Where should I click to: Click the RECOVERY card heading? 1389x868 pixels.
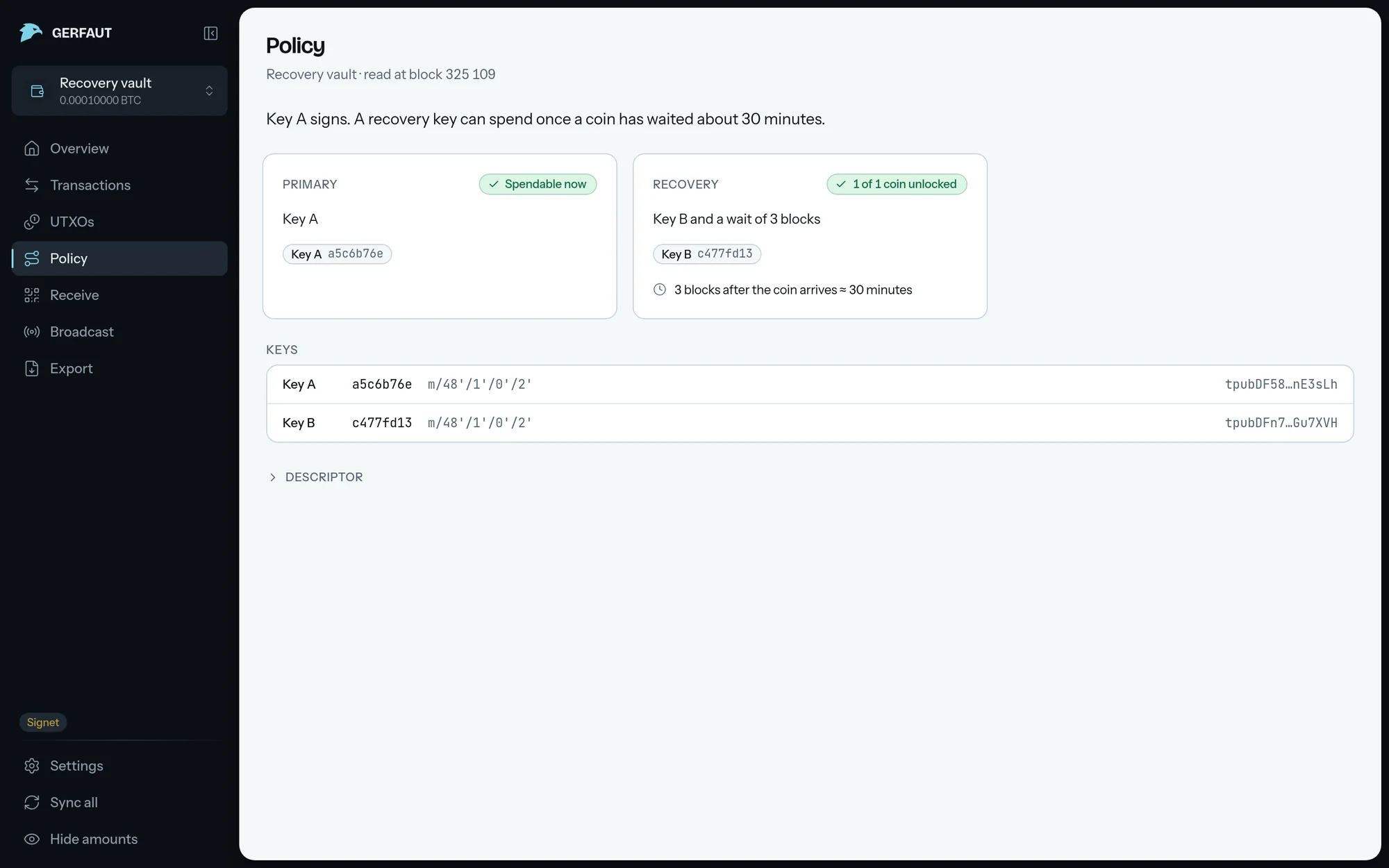coord(685,184)
